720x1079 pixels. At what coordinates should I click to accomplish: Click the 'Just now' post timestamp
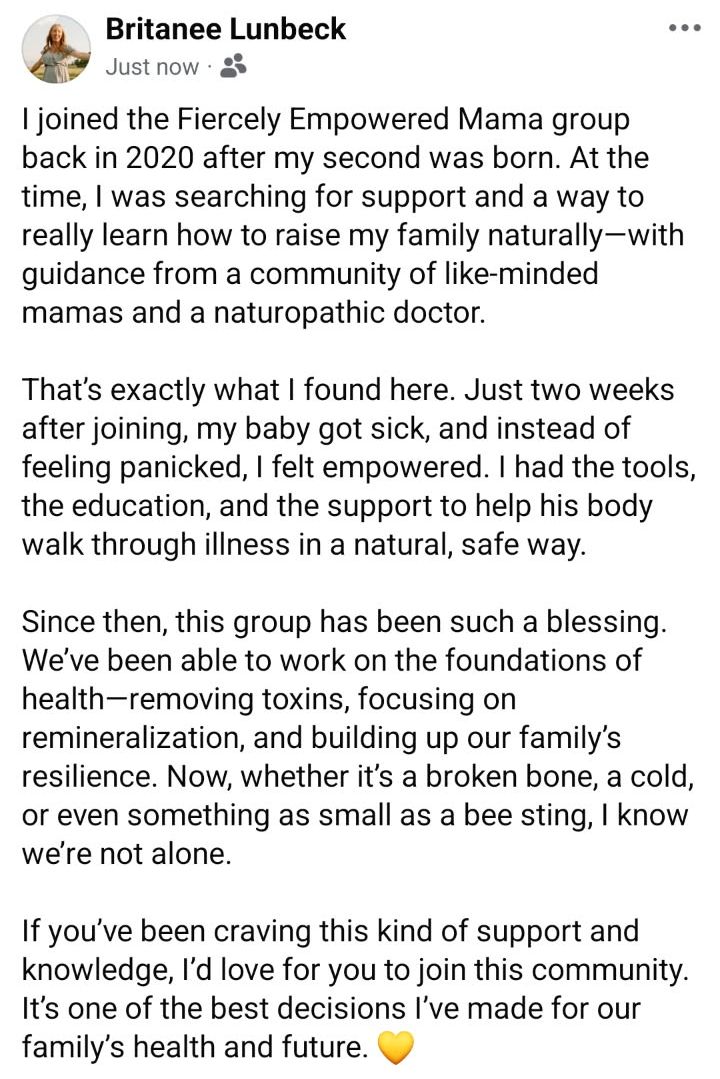tap(151, 67)
